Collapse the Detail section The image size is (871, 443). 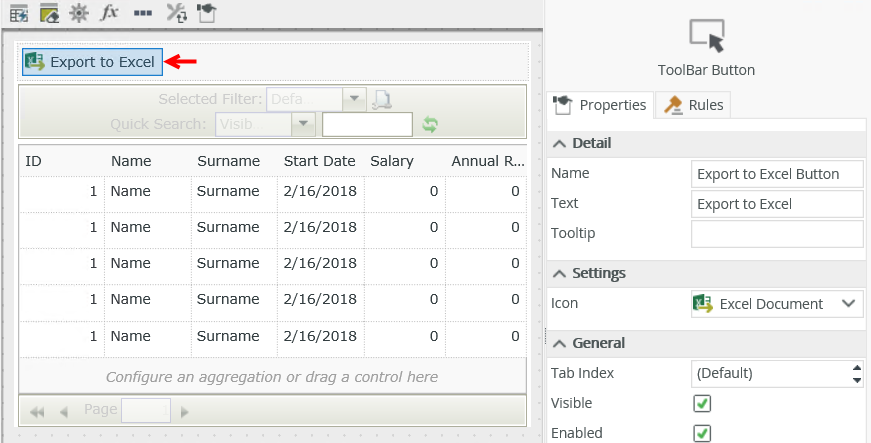(x=560, y=143)
